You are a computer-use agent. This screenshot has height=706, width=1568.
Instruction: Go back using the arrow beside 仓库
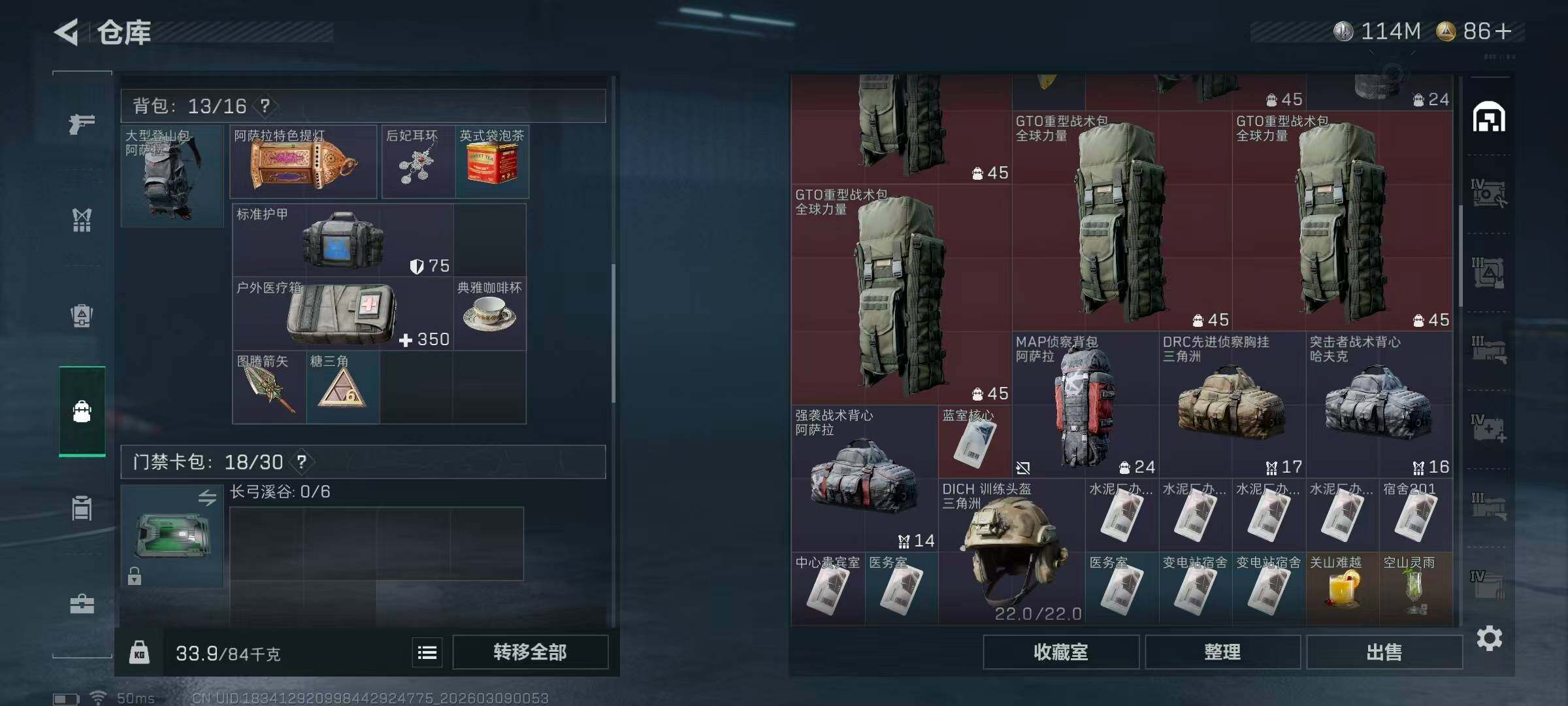[66, 32]
